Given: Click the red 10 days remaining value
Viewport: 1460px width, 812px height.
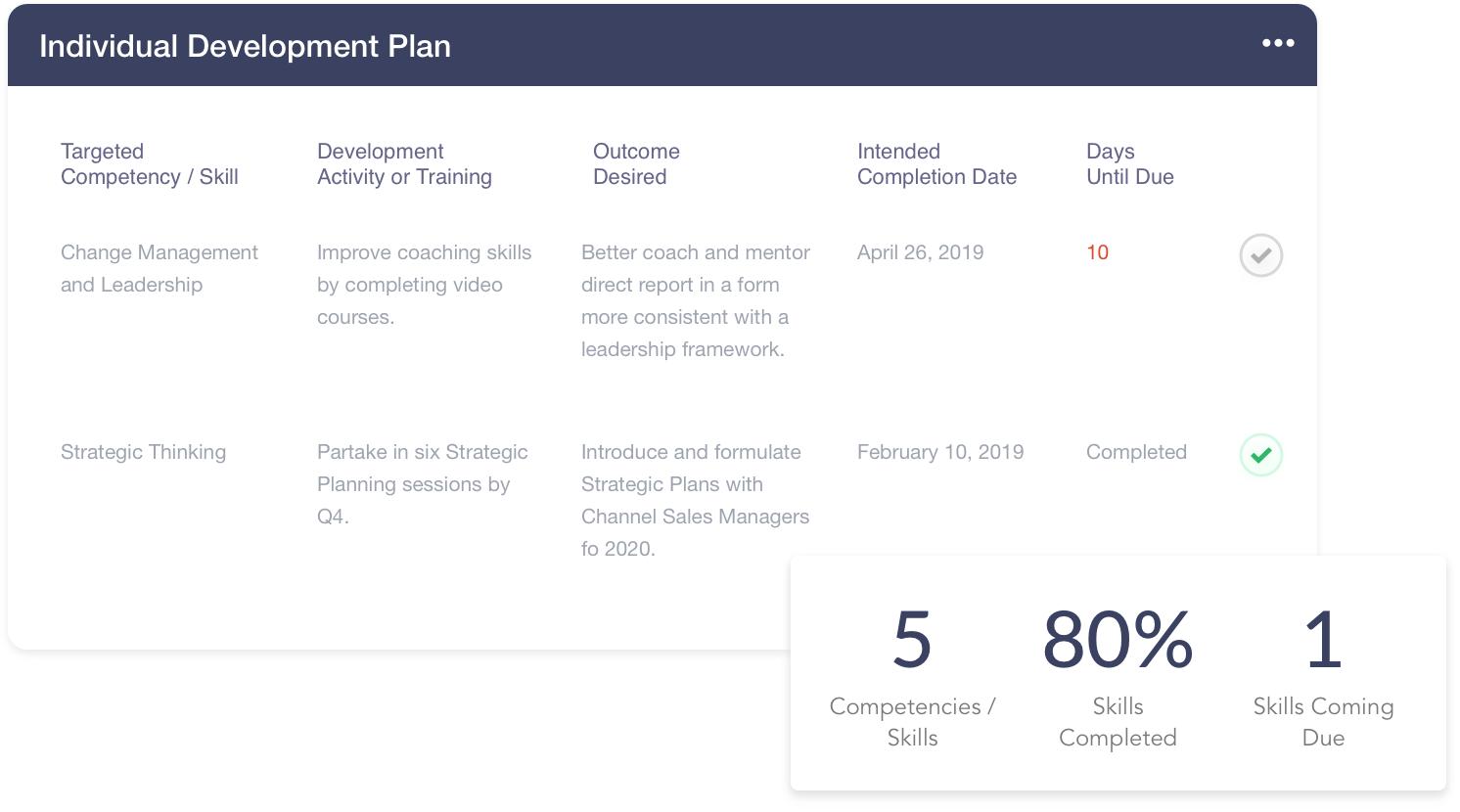Looking at the screenshot, I should coord(1097,252).
